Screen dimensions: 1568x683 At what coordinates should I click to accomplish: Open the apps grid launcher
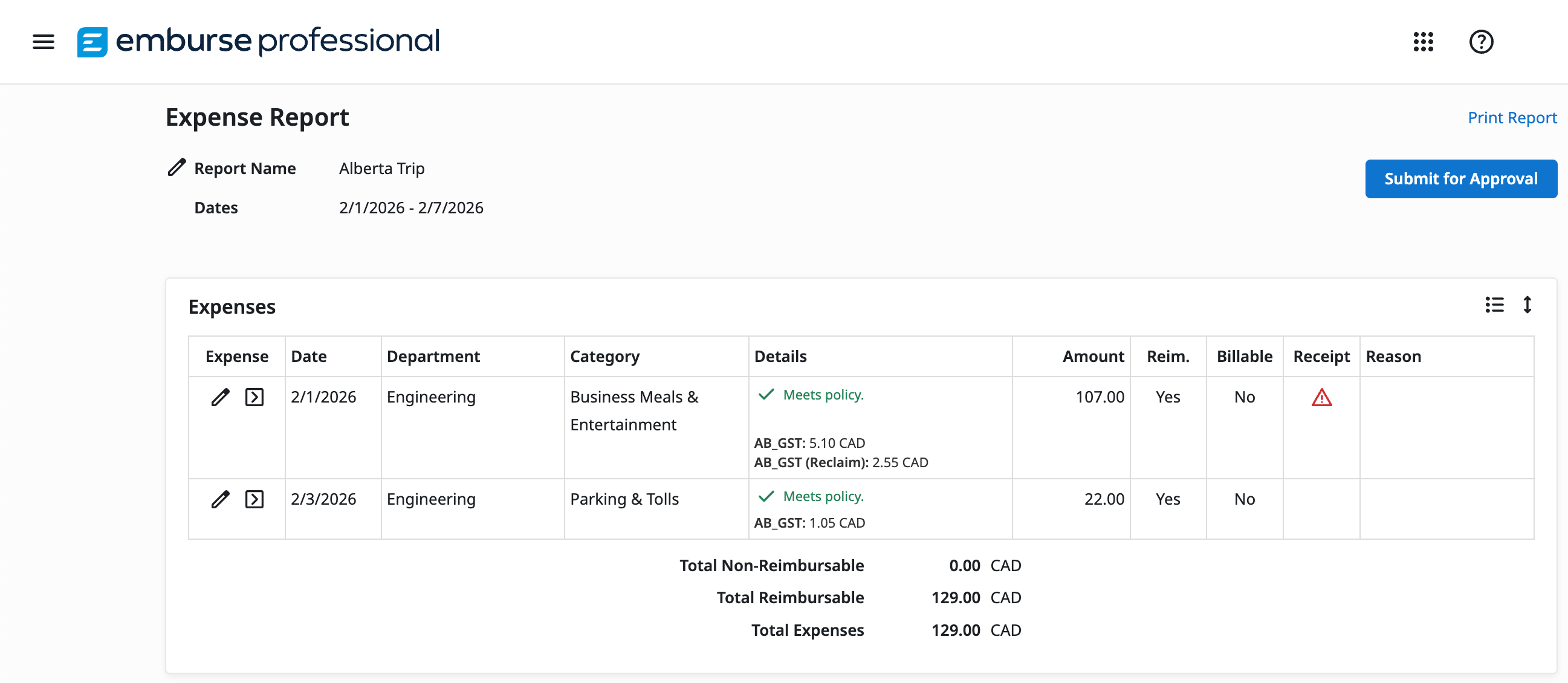click(1422, 41)
